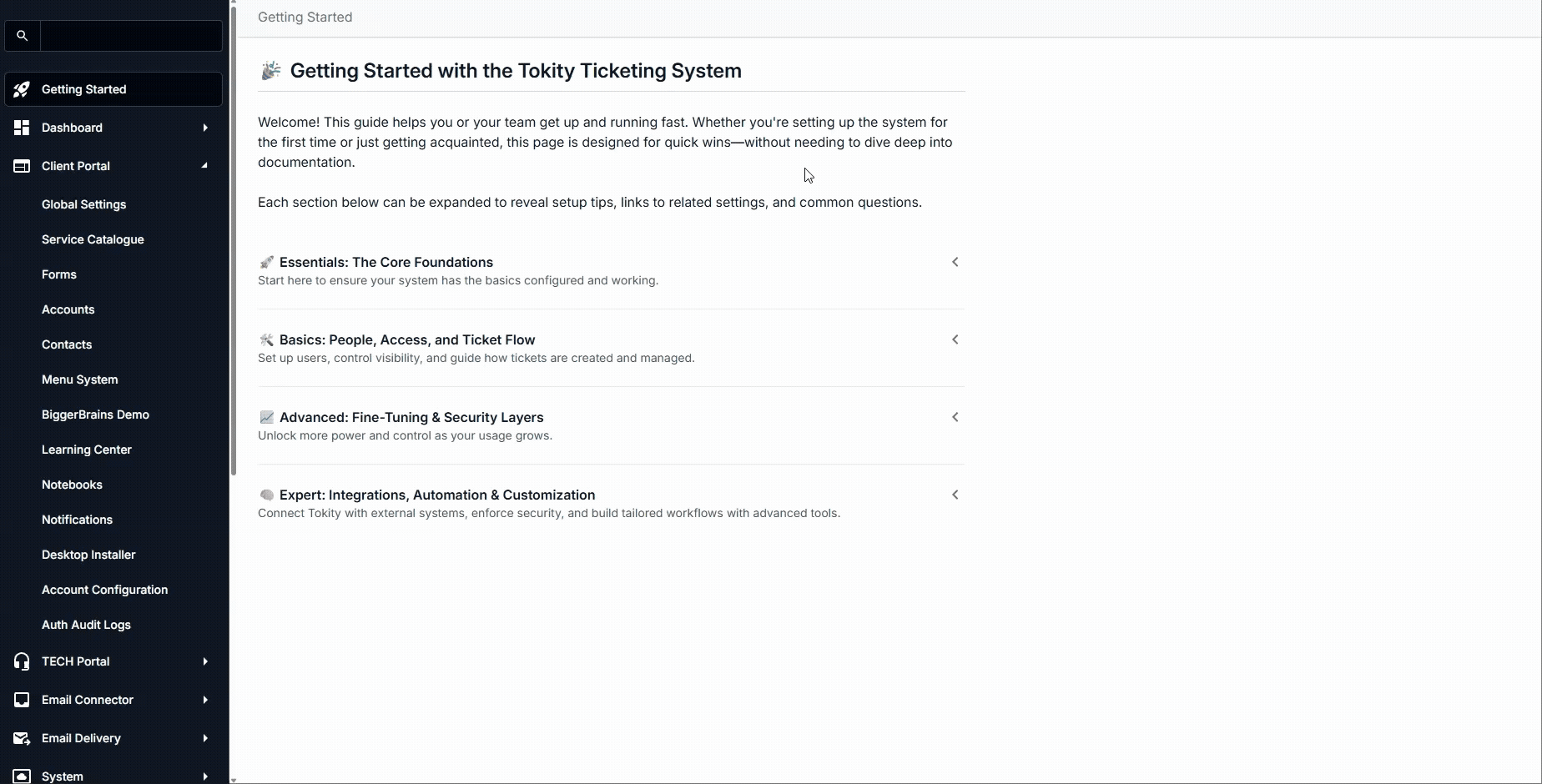Go to Auth Audit Logs
Image resolution: width=1542 pixels, height=784 pixels.
click(86, 625)
